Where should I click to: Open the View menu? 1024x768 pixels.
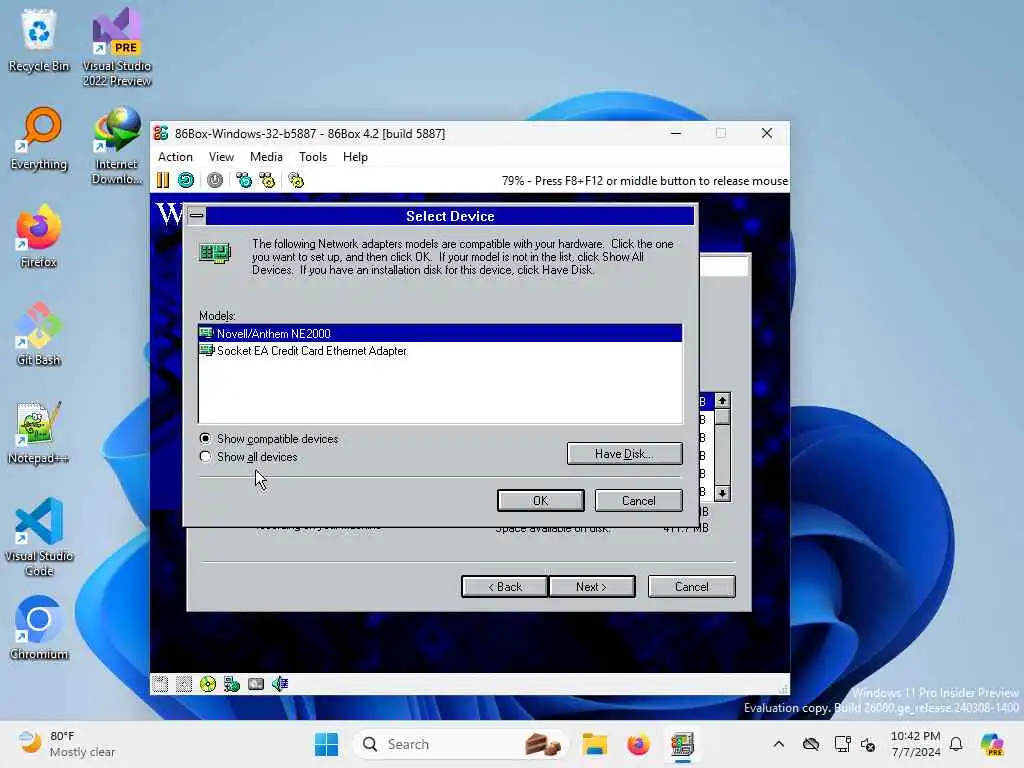221,157
